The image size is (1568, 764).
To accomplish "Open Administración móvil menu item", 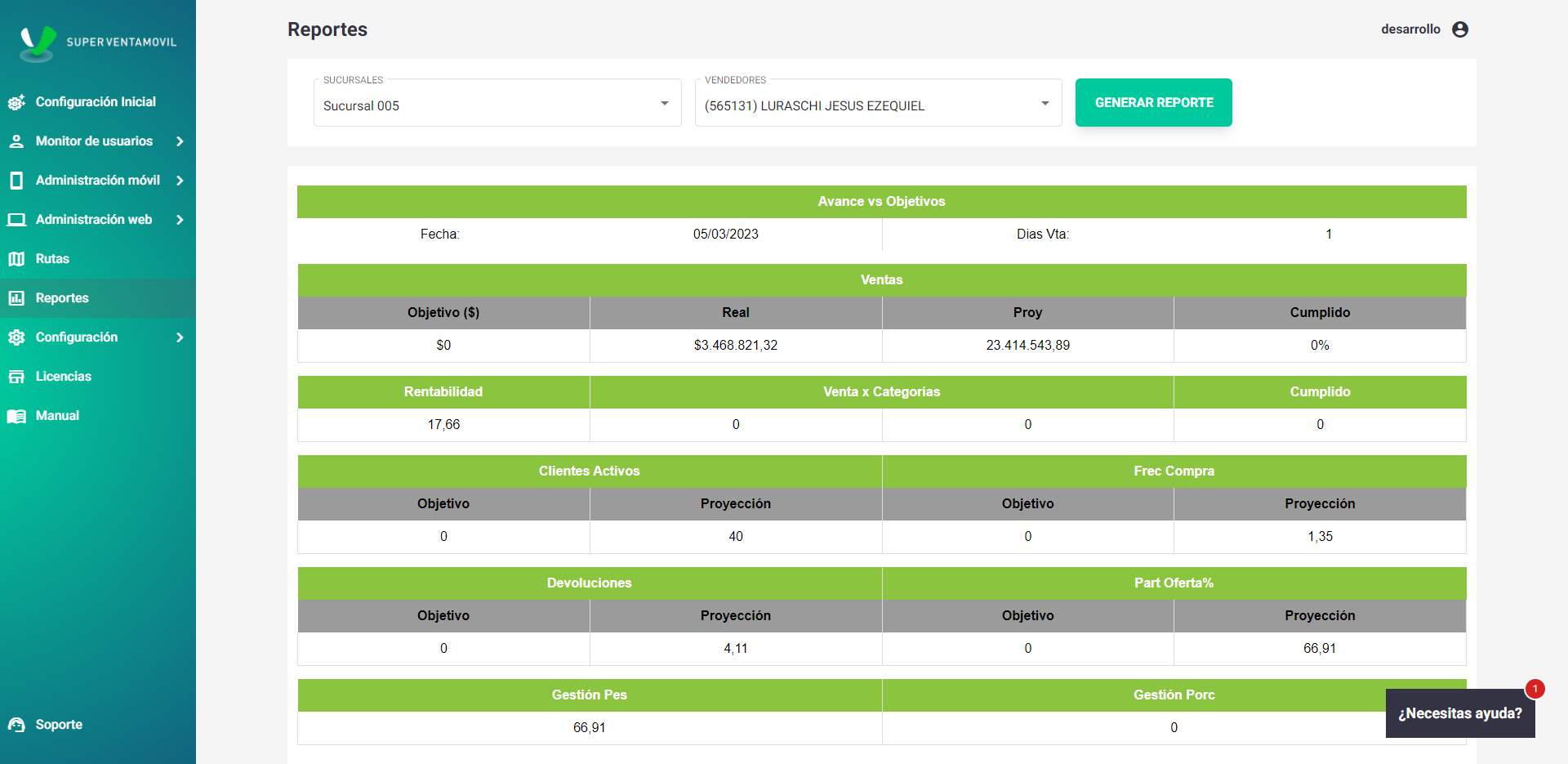I will pyautogui.click(x=98, y=181).
